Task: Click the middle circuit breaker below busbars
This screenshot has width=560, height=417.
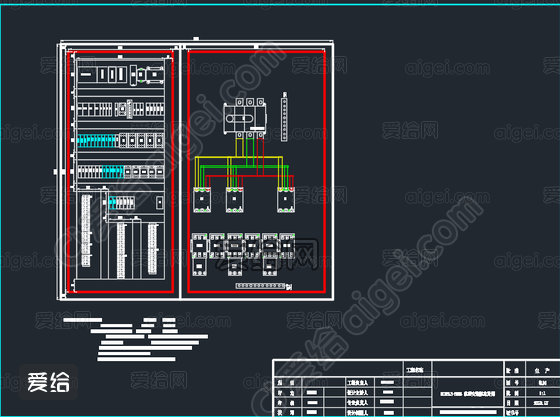Action: click(x=235, y=200)
